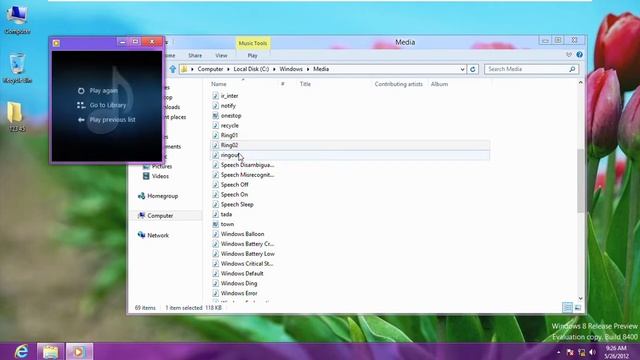Viewport: 640px width, 360px height.
Task: Select Speech Off sound file
Action: coord(234,185)
